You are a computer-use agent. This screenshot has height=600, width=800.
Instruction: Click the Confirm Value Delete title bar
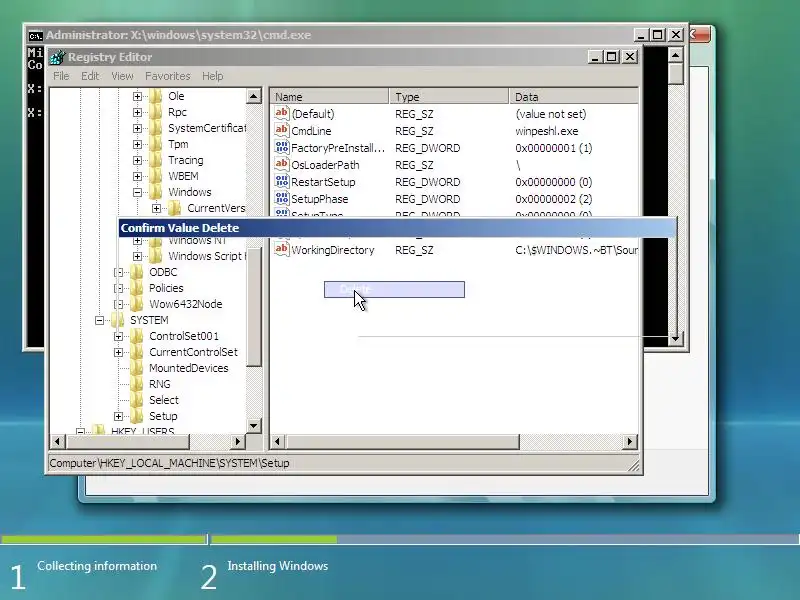click(397, 228)
